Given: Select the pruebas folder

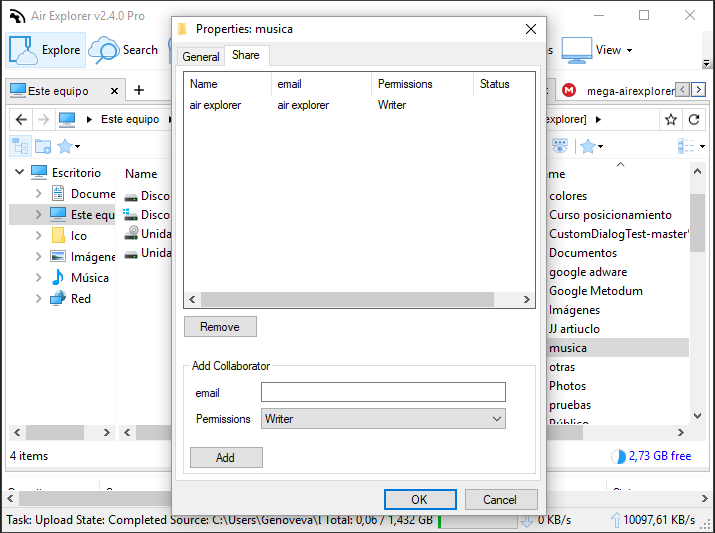Looking at the screenshot, I should (x=570, y=405).
